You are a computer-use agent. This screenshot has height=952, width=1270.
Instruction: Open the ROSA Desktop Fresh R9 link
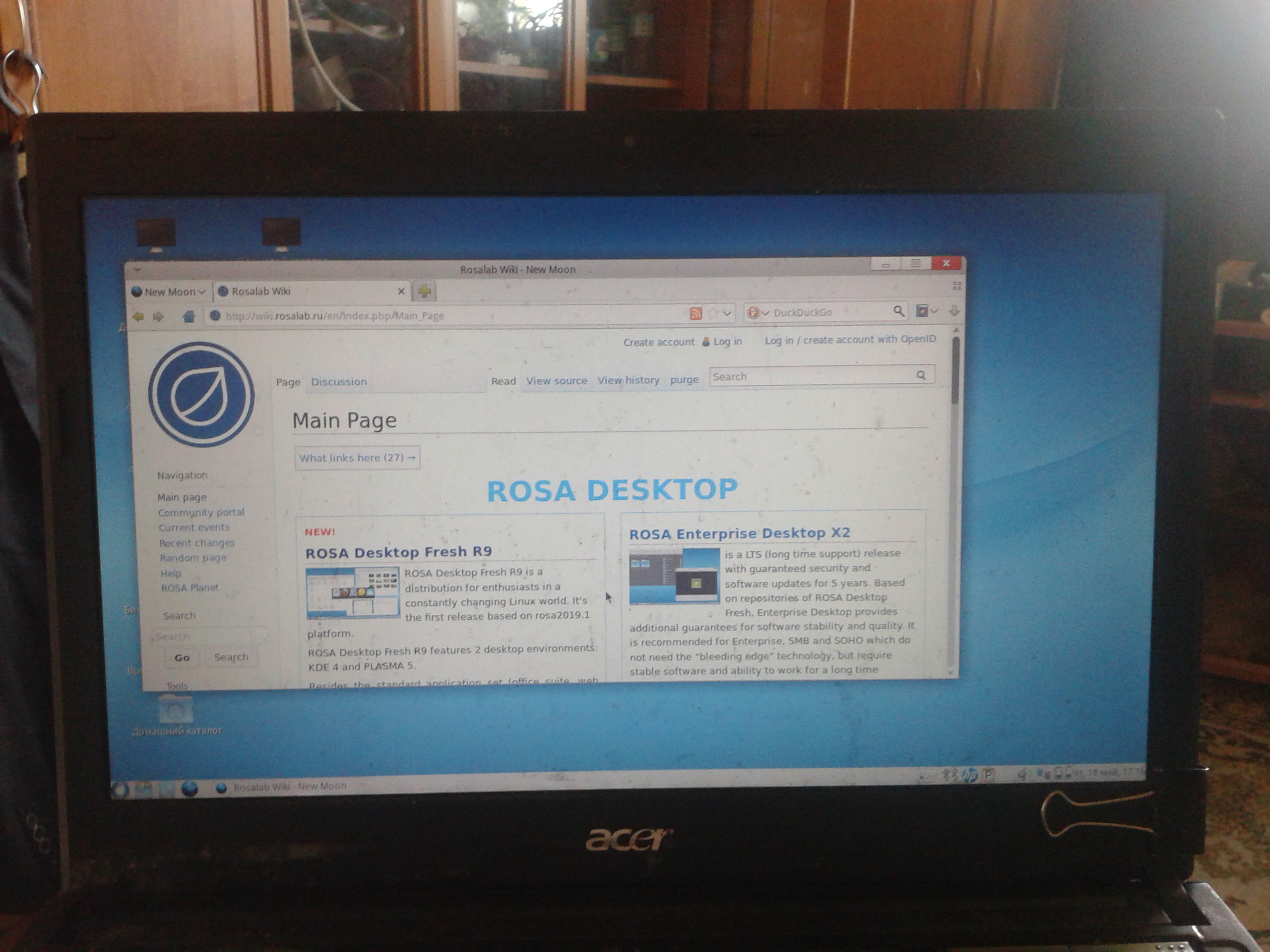398,552
